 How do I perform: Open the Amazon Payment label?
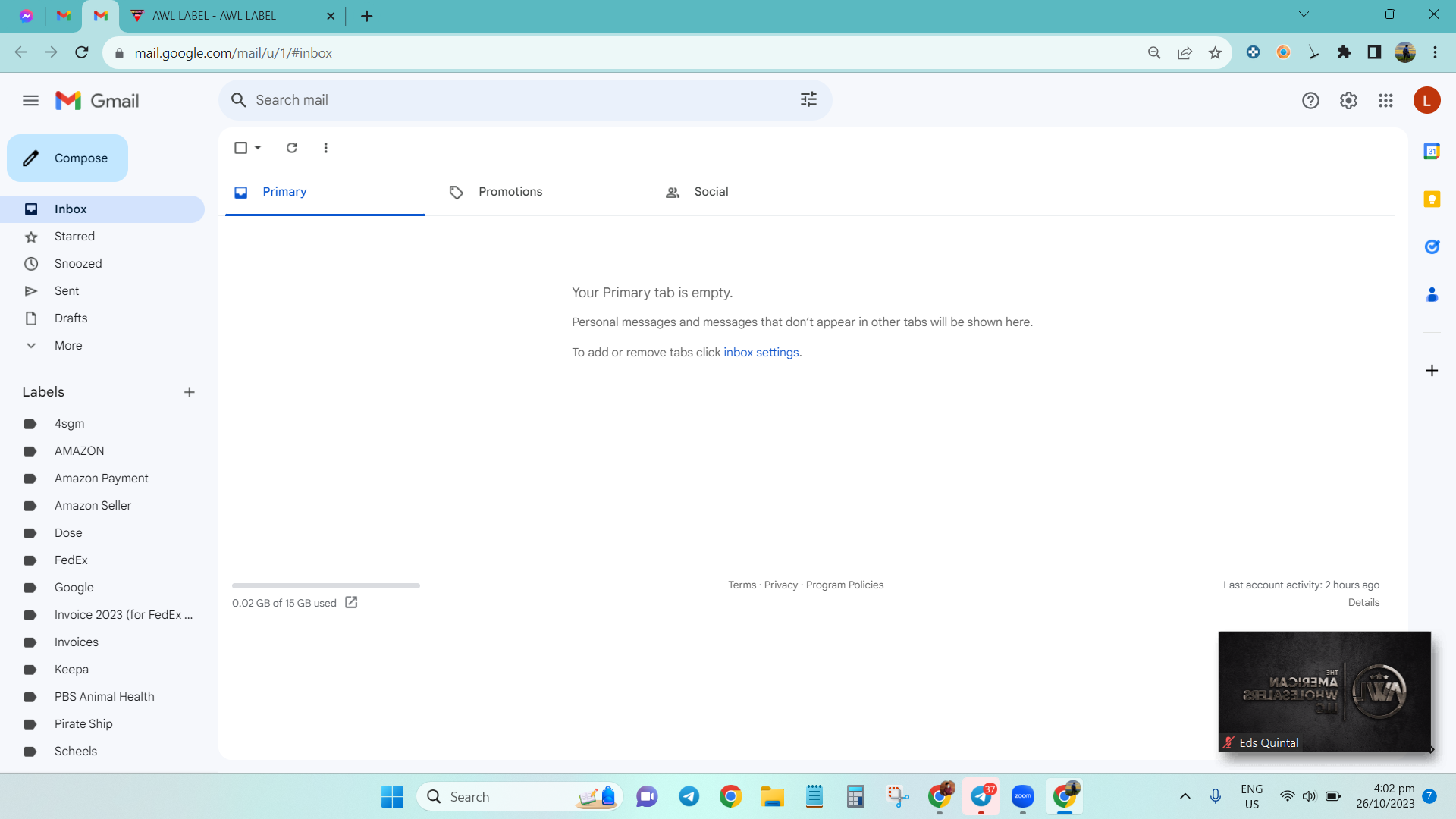102,479
